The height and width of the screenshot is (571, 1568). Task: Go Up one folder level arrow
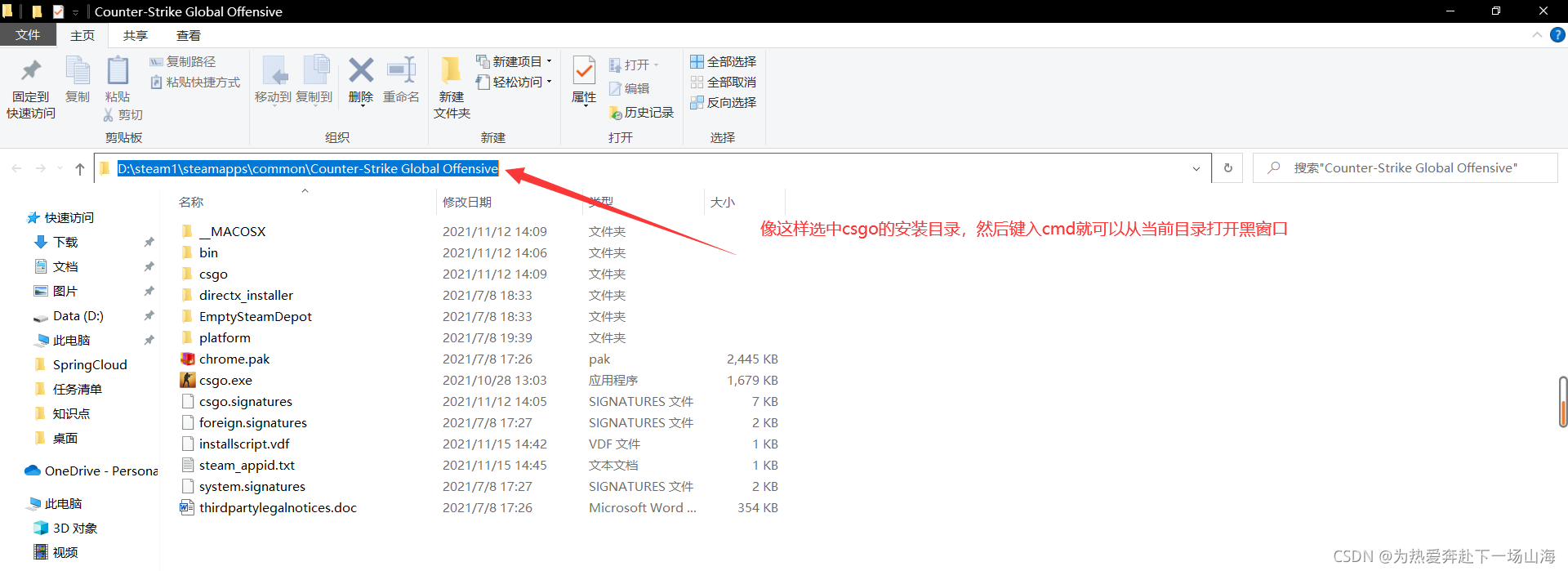(79, 168)
